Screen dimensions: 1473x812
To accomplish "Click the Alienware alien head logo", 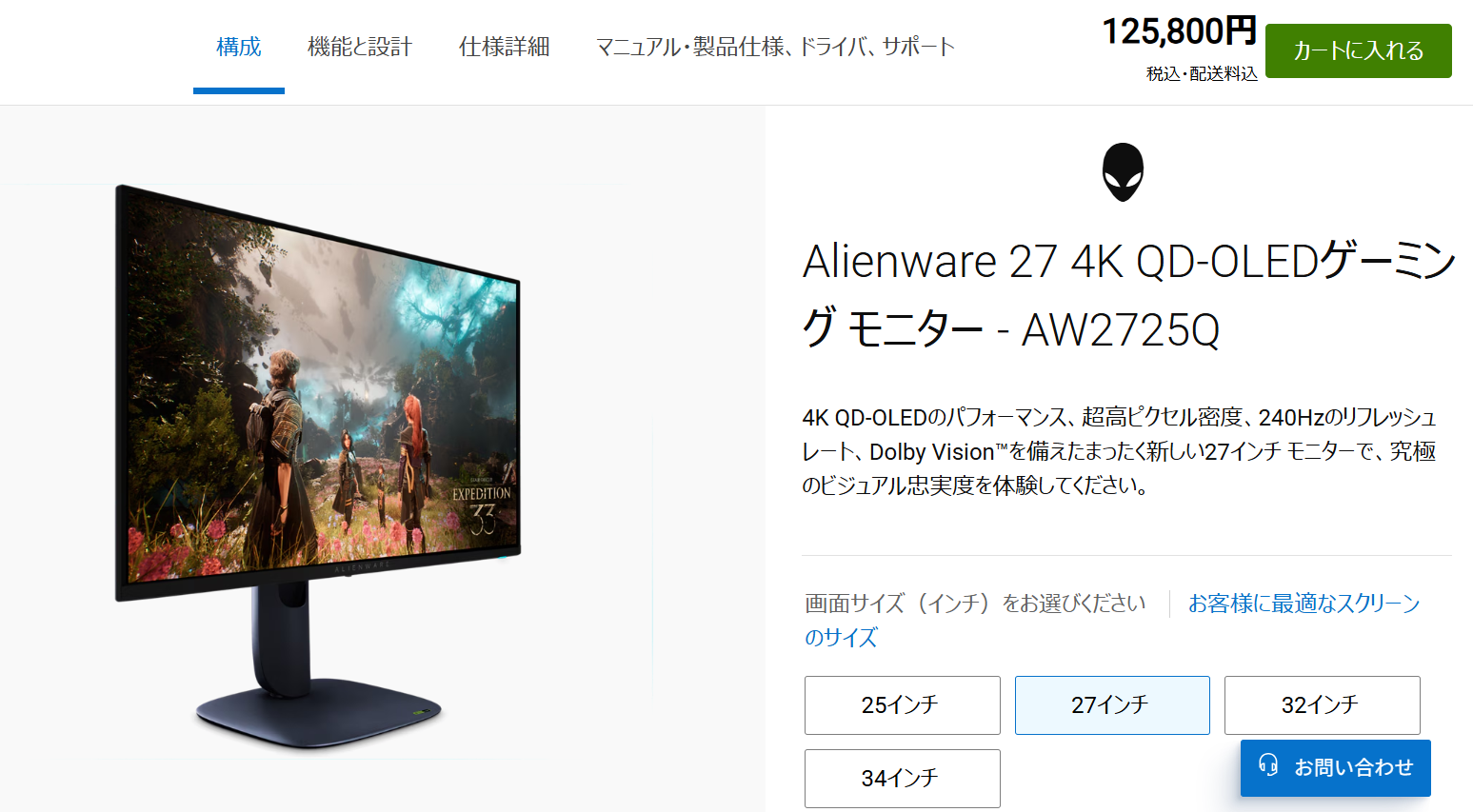I will coord(1123,172).
